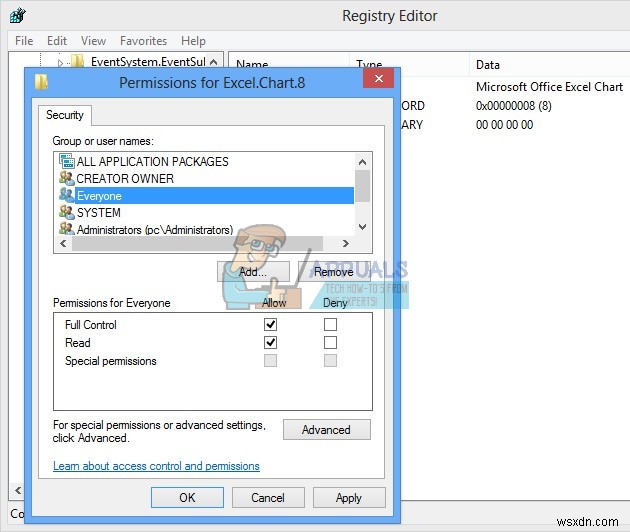Click registry tree scroll up arrow
The width and height of the screenshot is (630, 532).
click(x=214, y=62)
